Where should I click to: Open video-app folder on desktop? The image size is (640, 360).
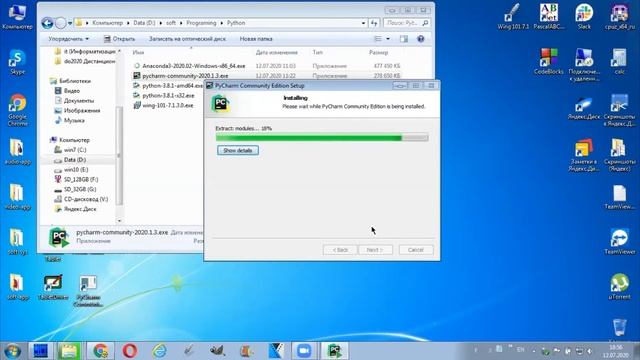click(x=17, y=197)
